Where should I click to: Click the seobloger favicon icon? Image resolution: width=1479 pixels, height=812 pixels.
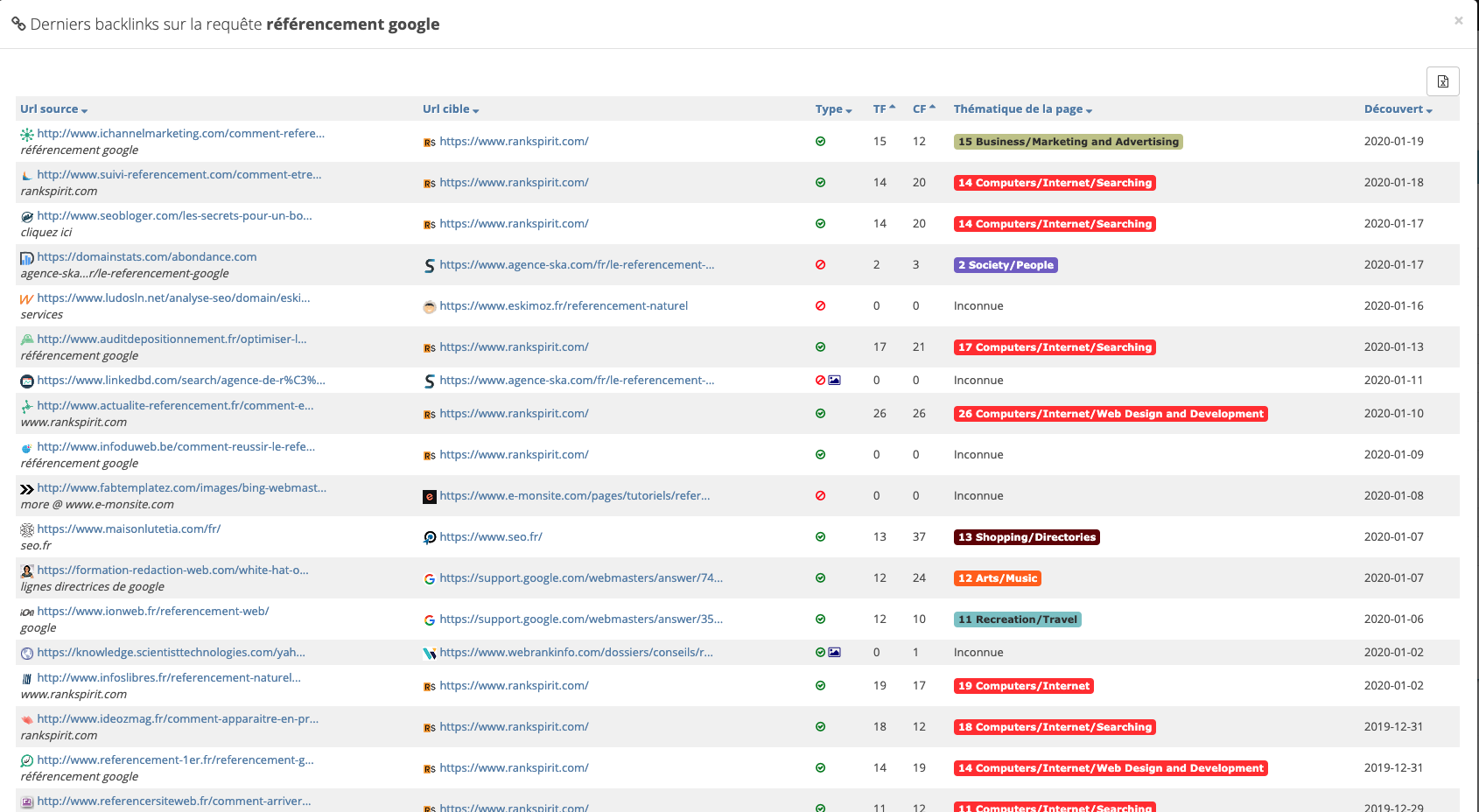click(27, 217)
